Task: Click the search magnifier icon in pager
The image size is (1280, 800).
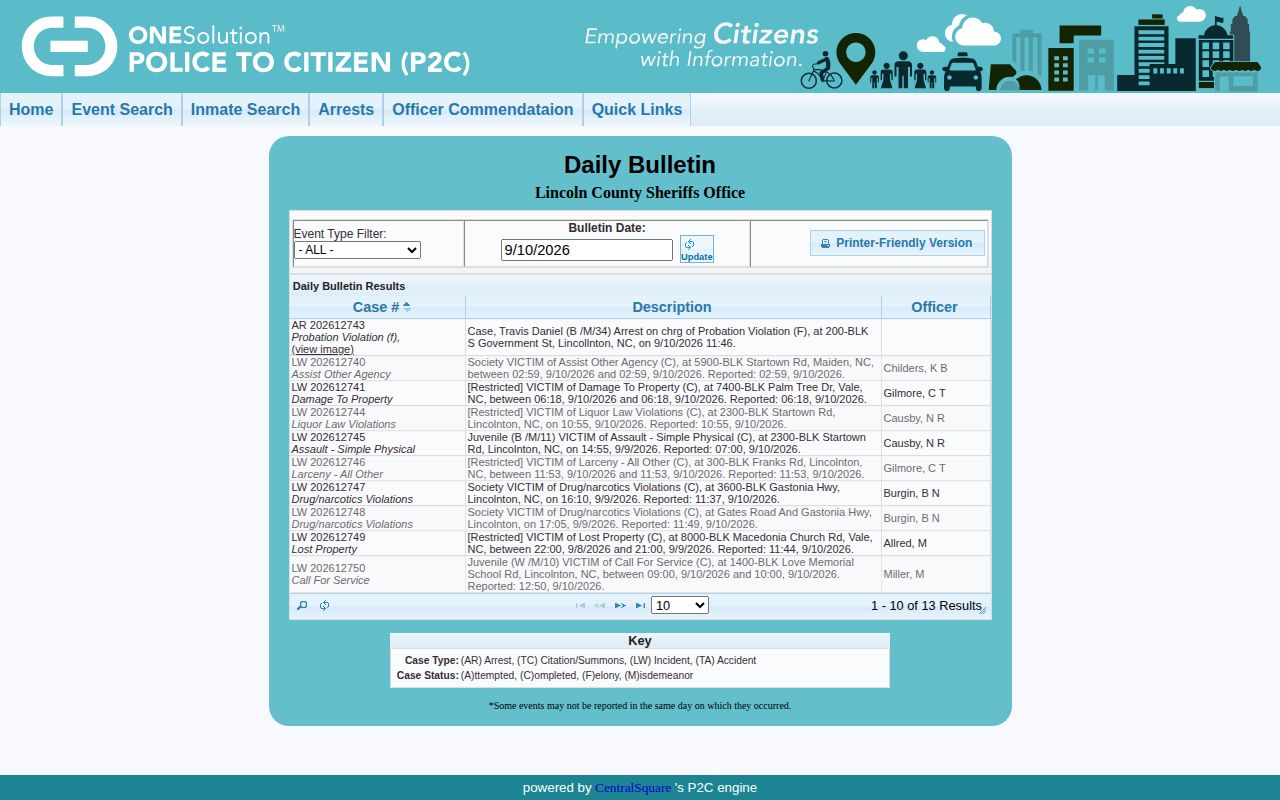Action: coord(302,605)
